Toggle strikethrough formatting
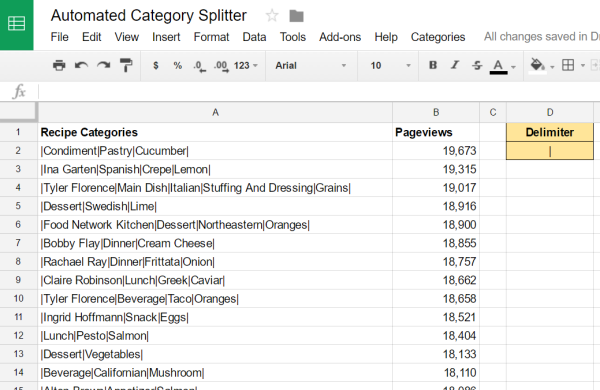600x390 pixels. click(477, 65)
